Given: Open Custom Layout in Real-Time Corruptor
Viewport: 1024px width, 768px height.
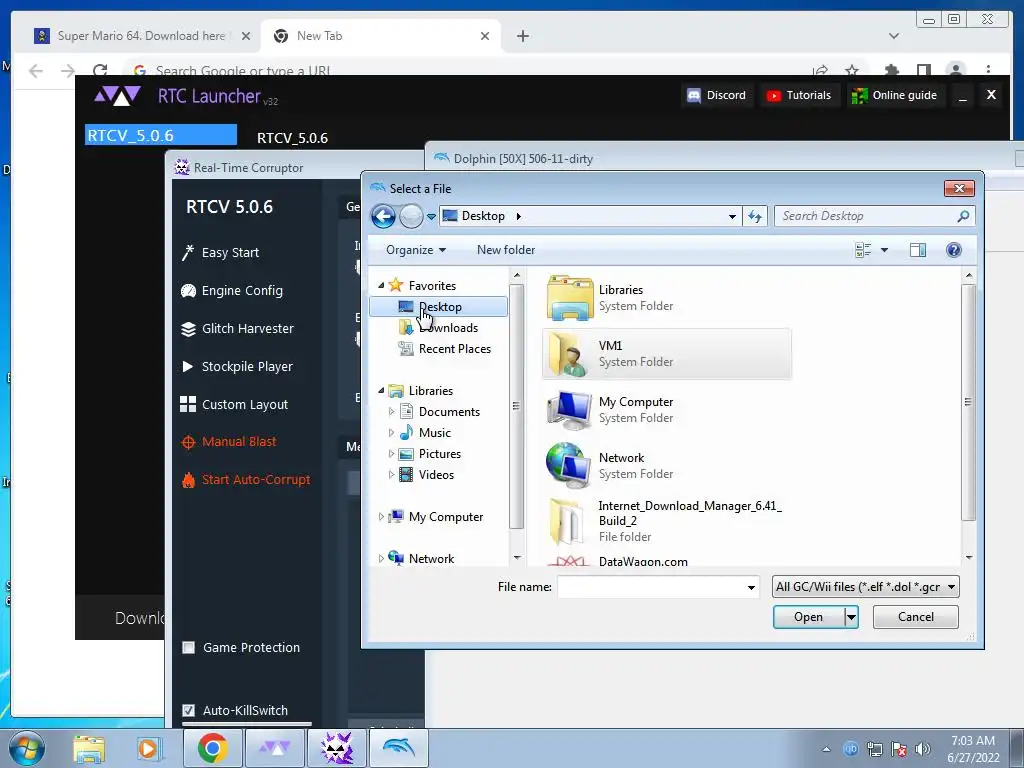Looking at the screenshot, I should [x=234, y=404].
